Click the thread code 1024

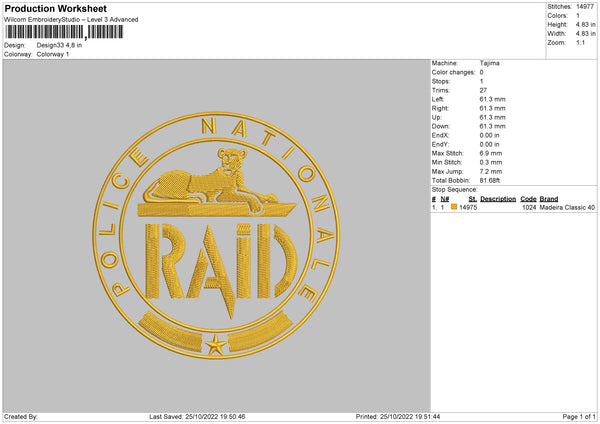coord(529,207)
